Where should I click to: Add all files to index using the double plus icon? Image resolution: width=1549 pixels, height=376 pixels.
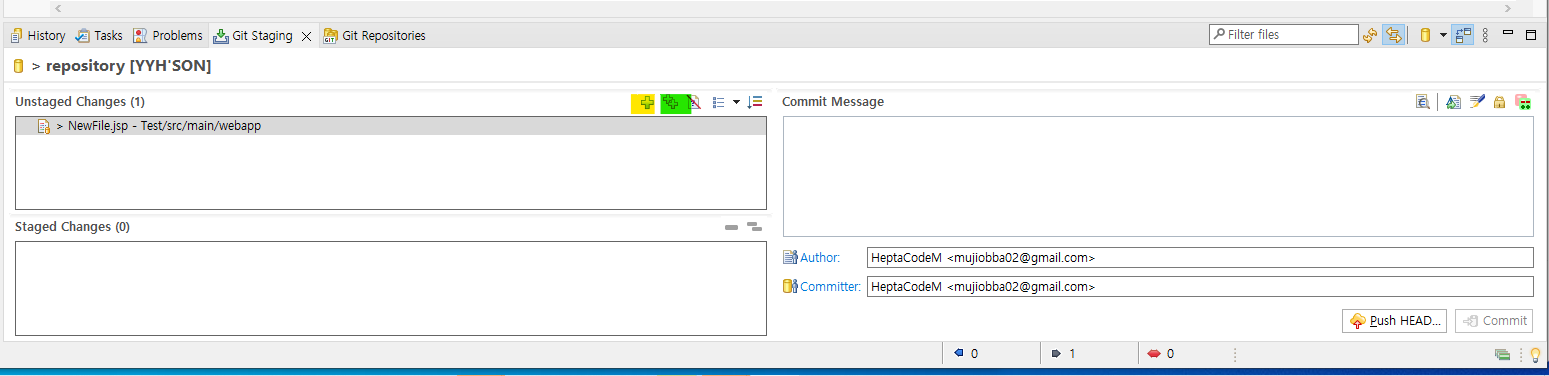click(x=672, y=102)
